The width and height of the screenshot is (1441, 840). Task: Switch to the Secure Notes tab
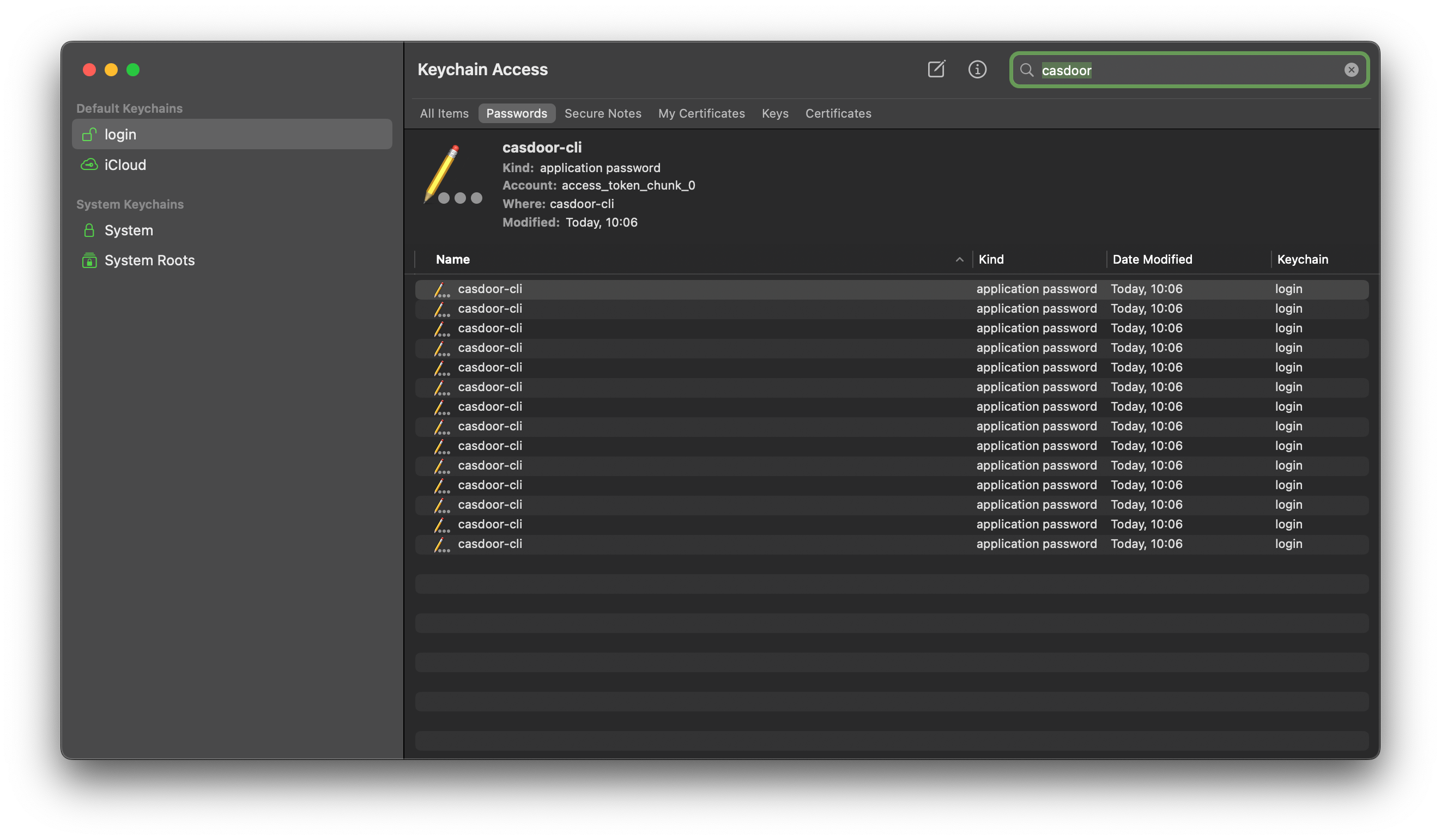[603, 113]
